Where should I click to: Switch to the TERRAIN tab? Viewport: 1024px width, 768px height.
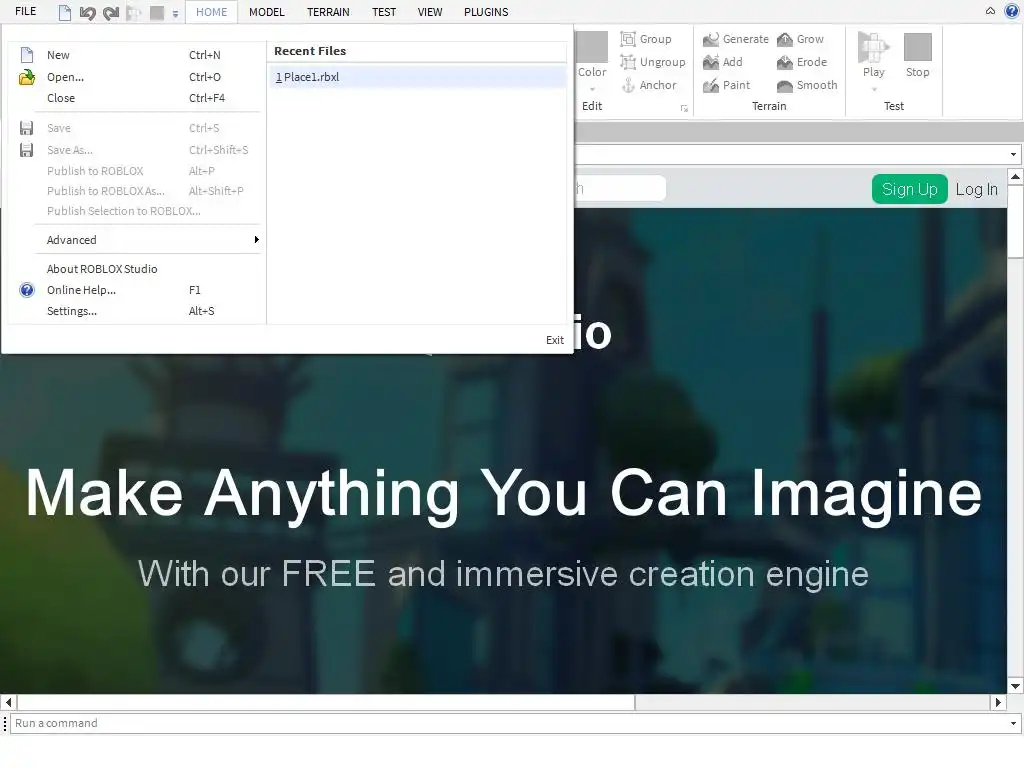tap(328, 12)
